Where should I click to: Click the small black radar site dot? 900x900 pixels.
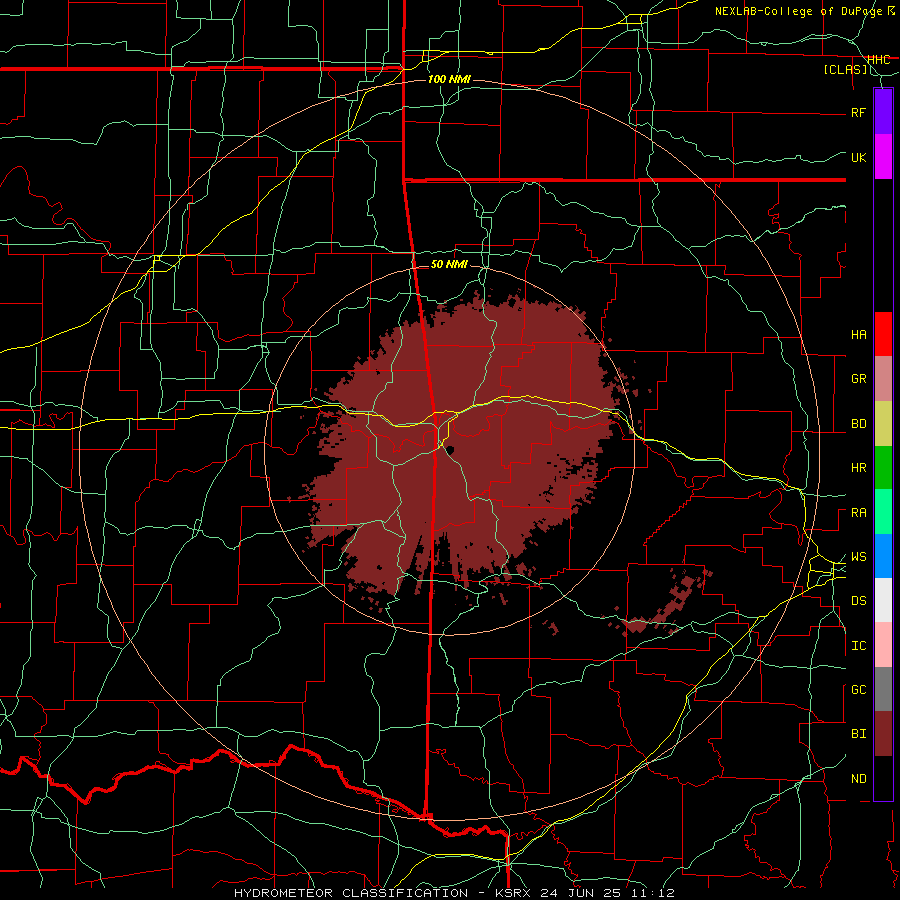451,449
